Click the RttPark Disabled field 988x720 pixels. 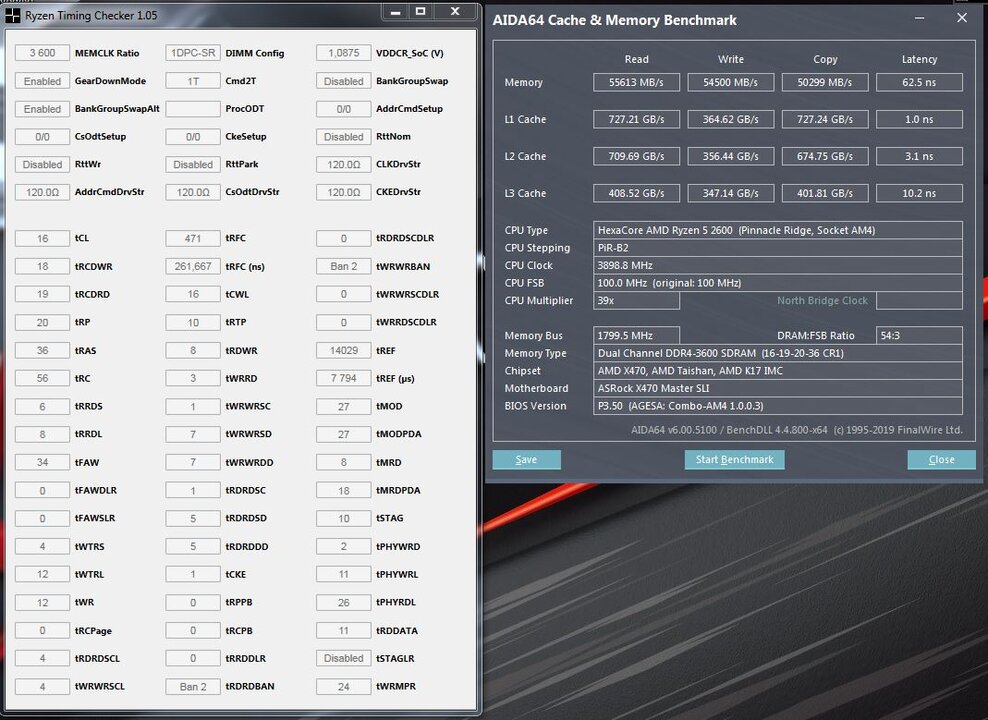193,164
